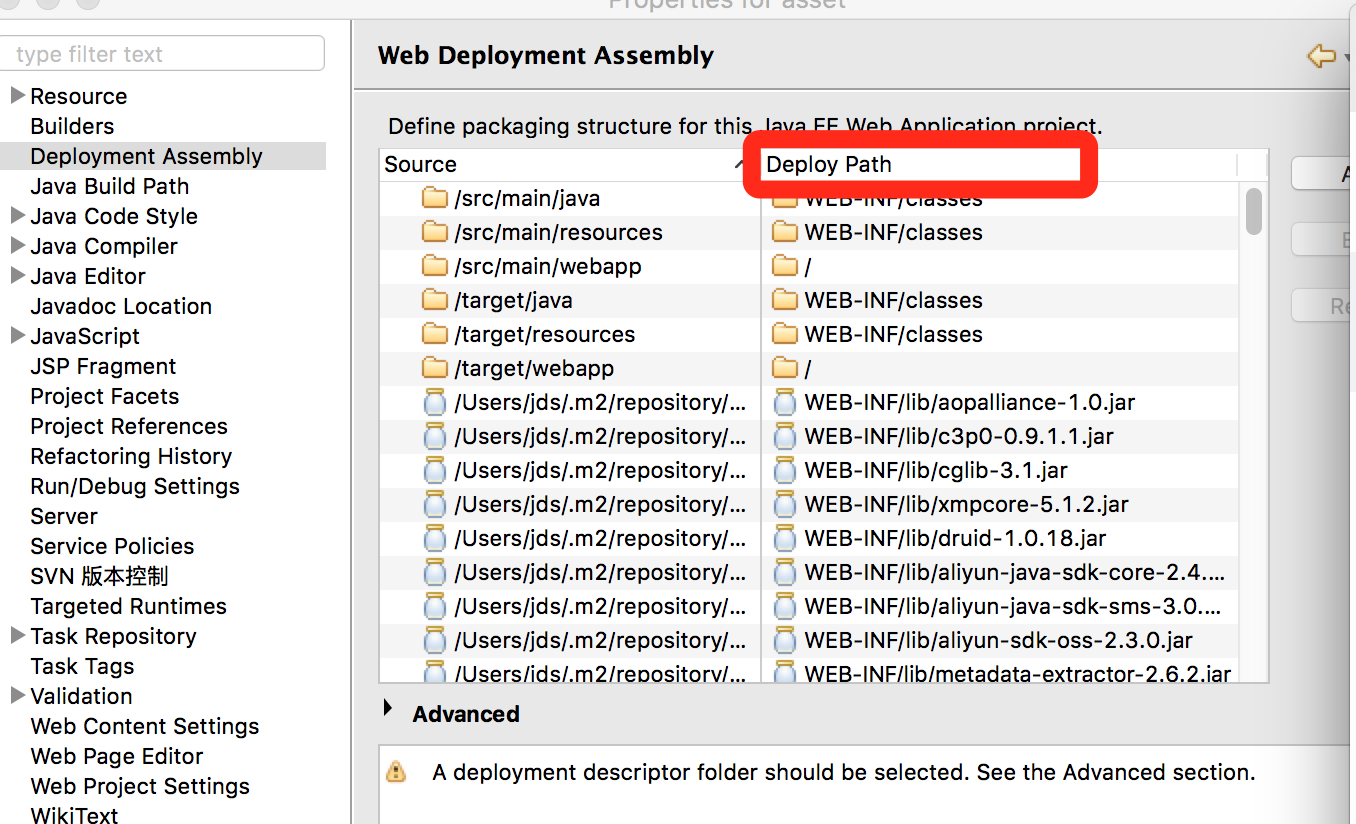Click the warning icon in message area
The image size is (1356, 824).
point(397,772)
